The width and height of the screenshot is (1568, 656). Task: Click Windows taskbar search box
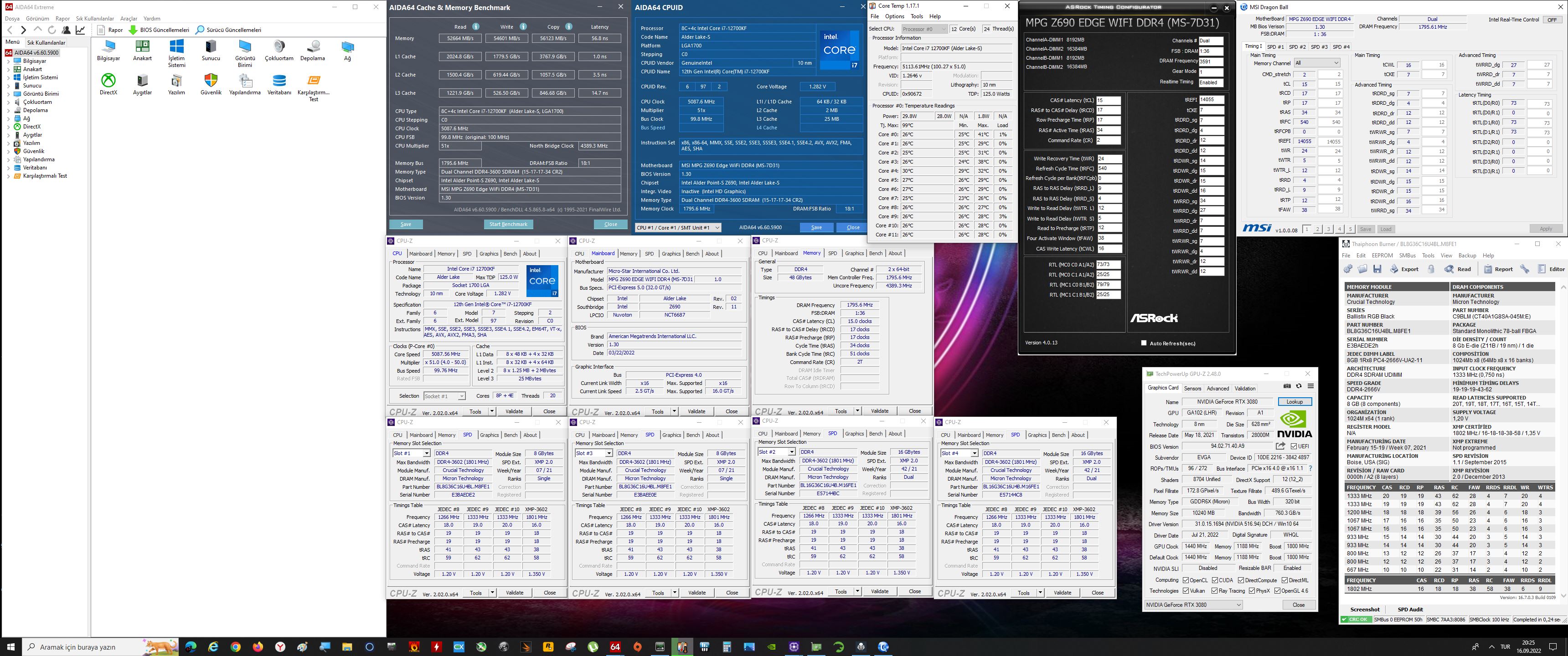(100, 646)
